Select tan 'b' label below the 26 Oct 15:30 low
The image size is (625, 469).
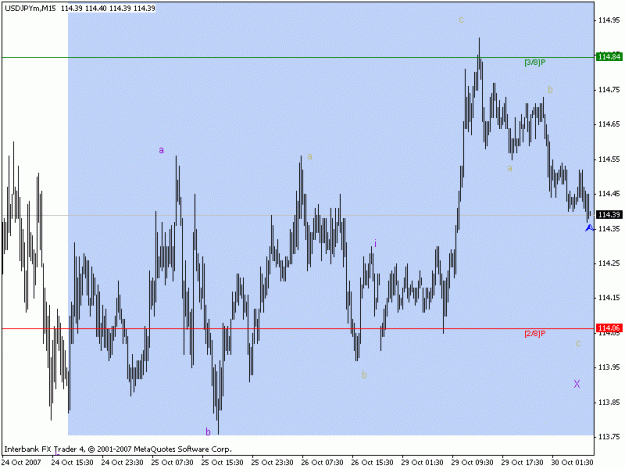pos(364,375)
